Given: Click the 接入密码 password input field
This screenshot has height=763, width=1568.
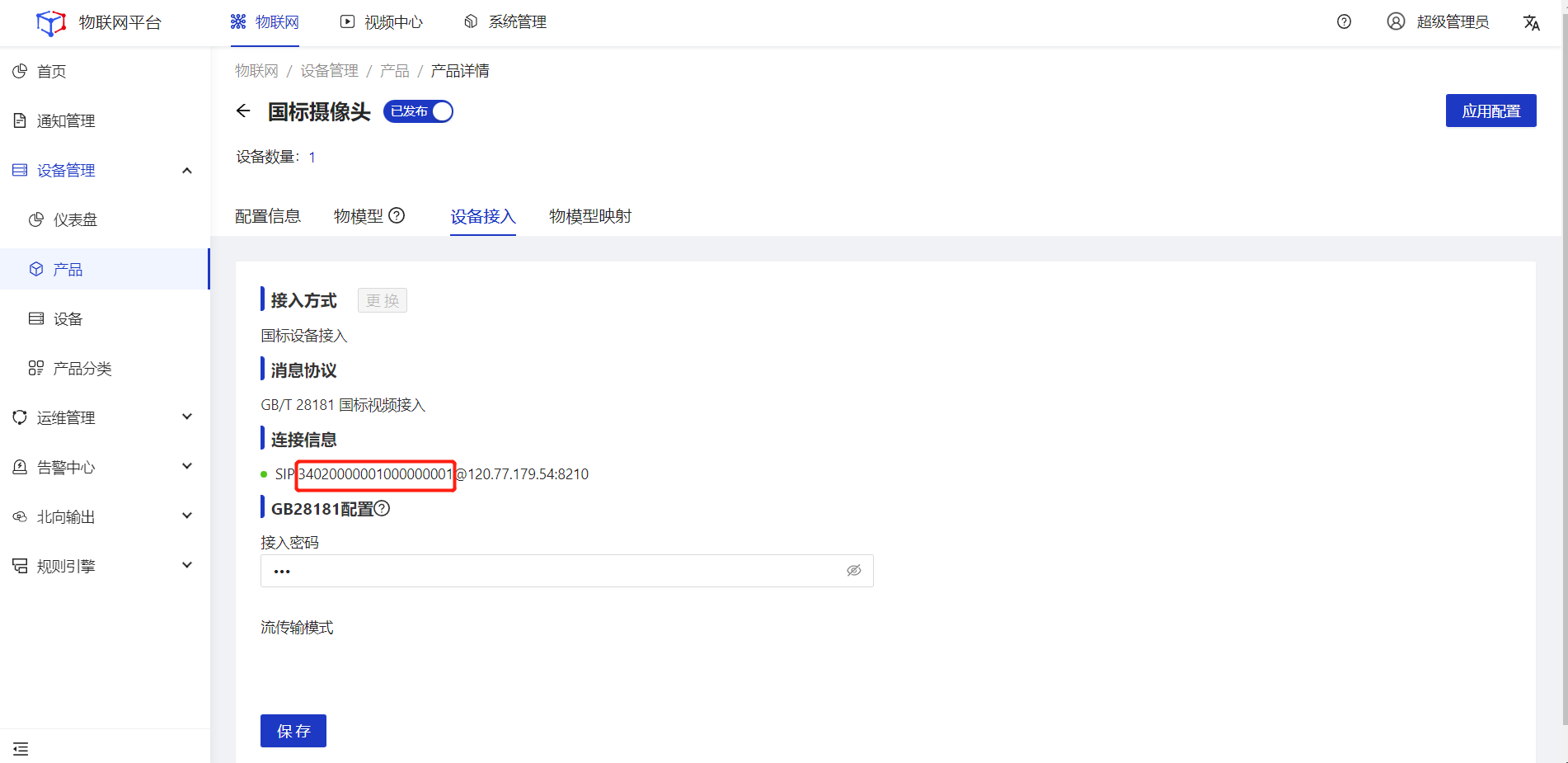Looking at the screenshot, I should pyautogui.click(x=552, y=571).
